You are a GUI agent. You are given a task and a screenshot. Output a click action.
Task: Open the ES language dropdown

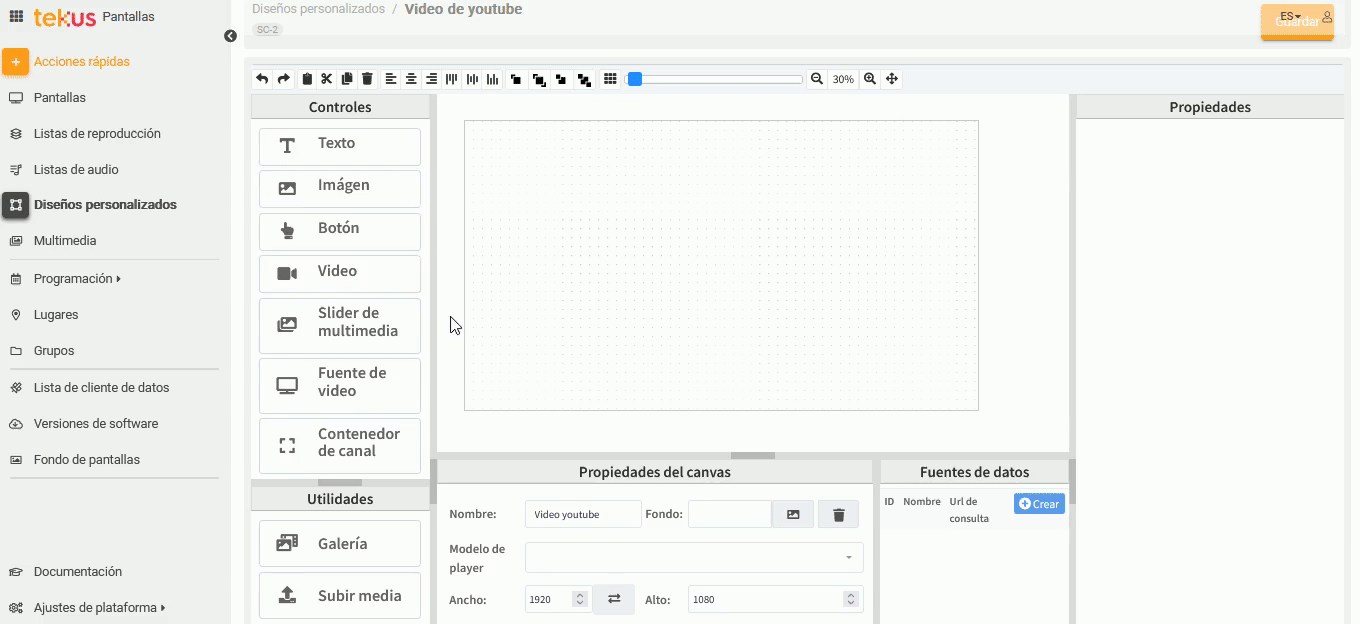1290,17
